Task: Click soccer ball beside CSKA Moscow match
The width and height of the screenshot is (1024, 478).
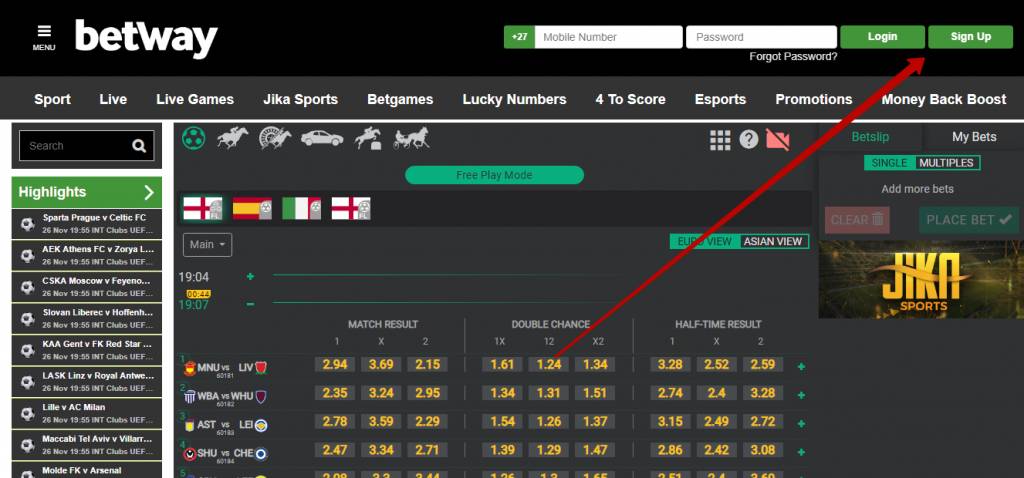Action: coord(27,287)
